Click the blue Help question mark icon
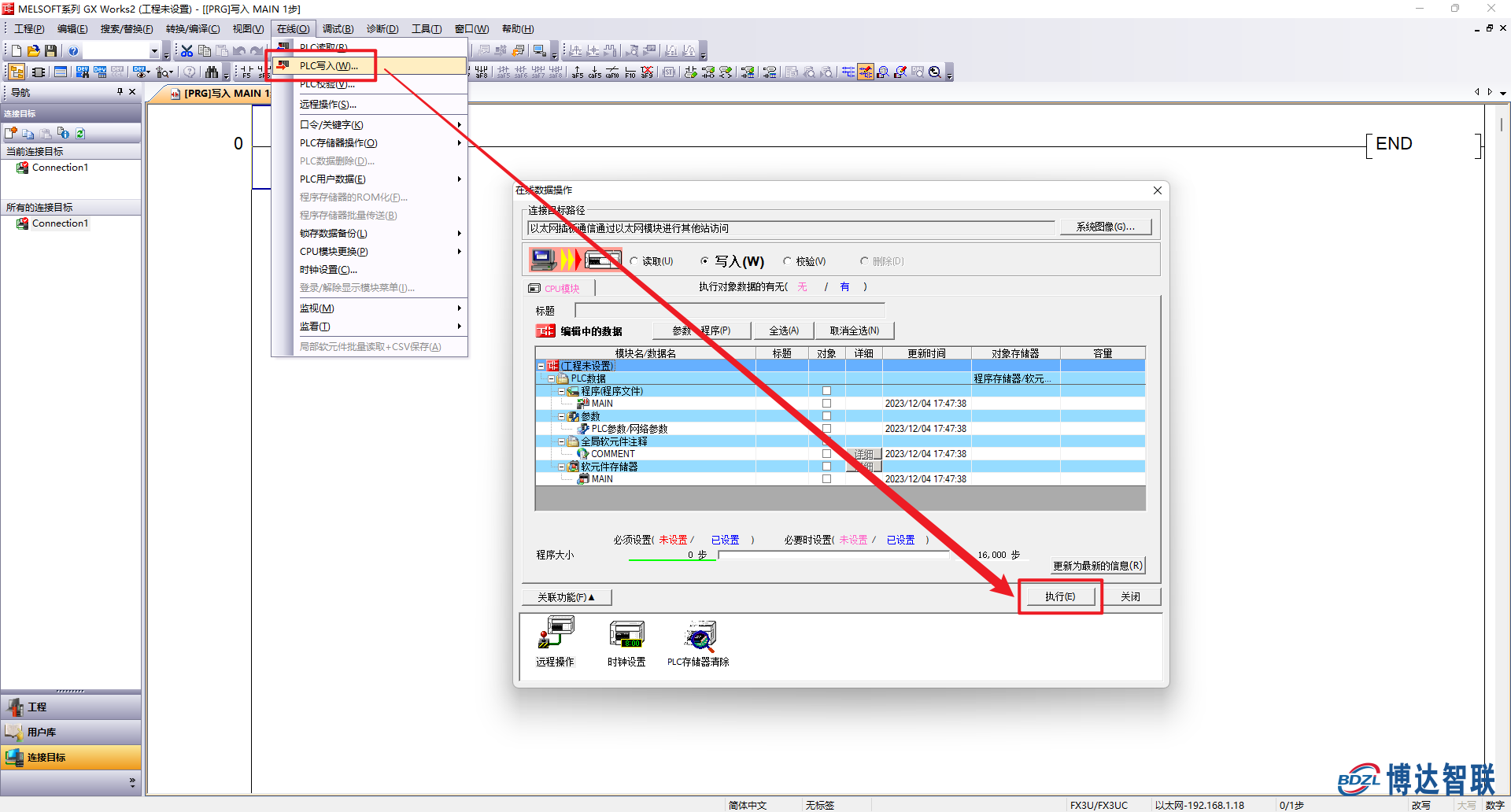Screen dimensions: 1511x812 [73, 51]
